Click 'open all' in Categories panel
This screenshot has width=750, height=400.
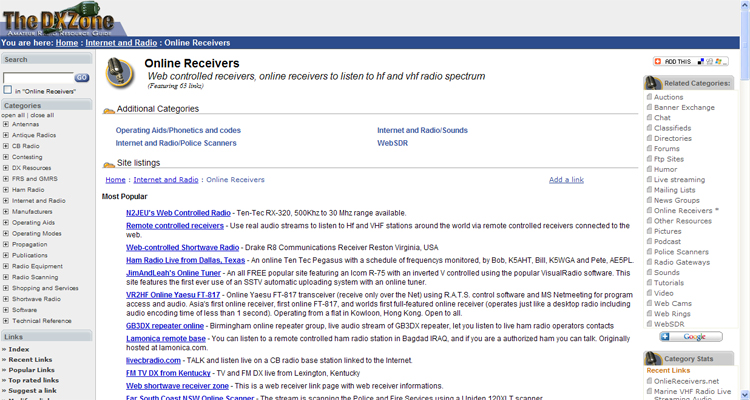tap(13, 115)
